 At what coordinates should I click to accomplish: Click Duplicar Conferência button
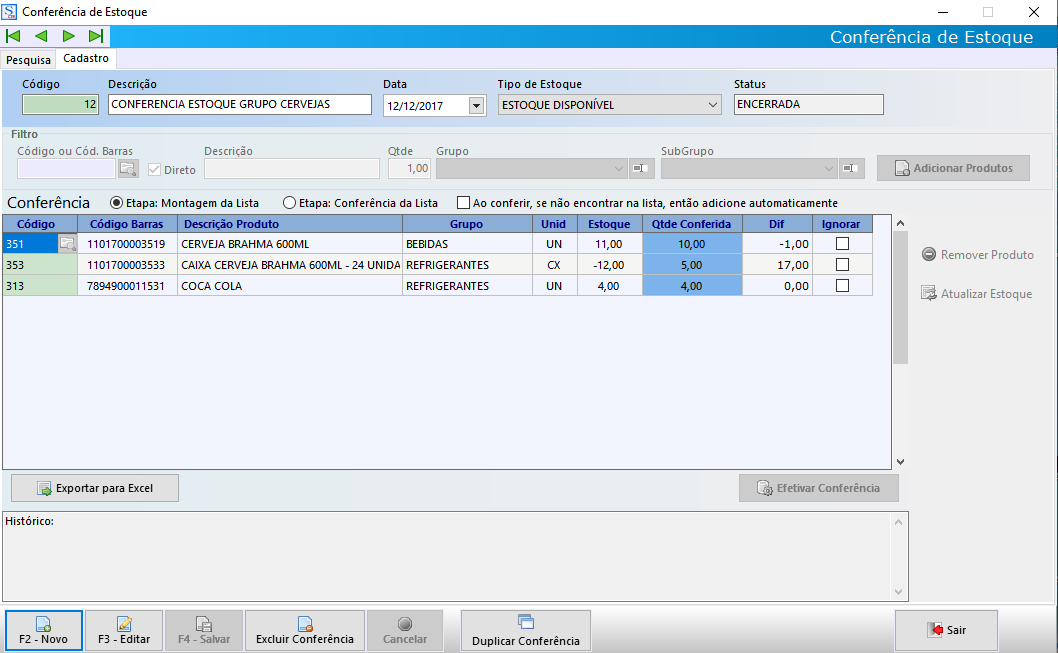point(525,631)
